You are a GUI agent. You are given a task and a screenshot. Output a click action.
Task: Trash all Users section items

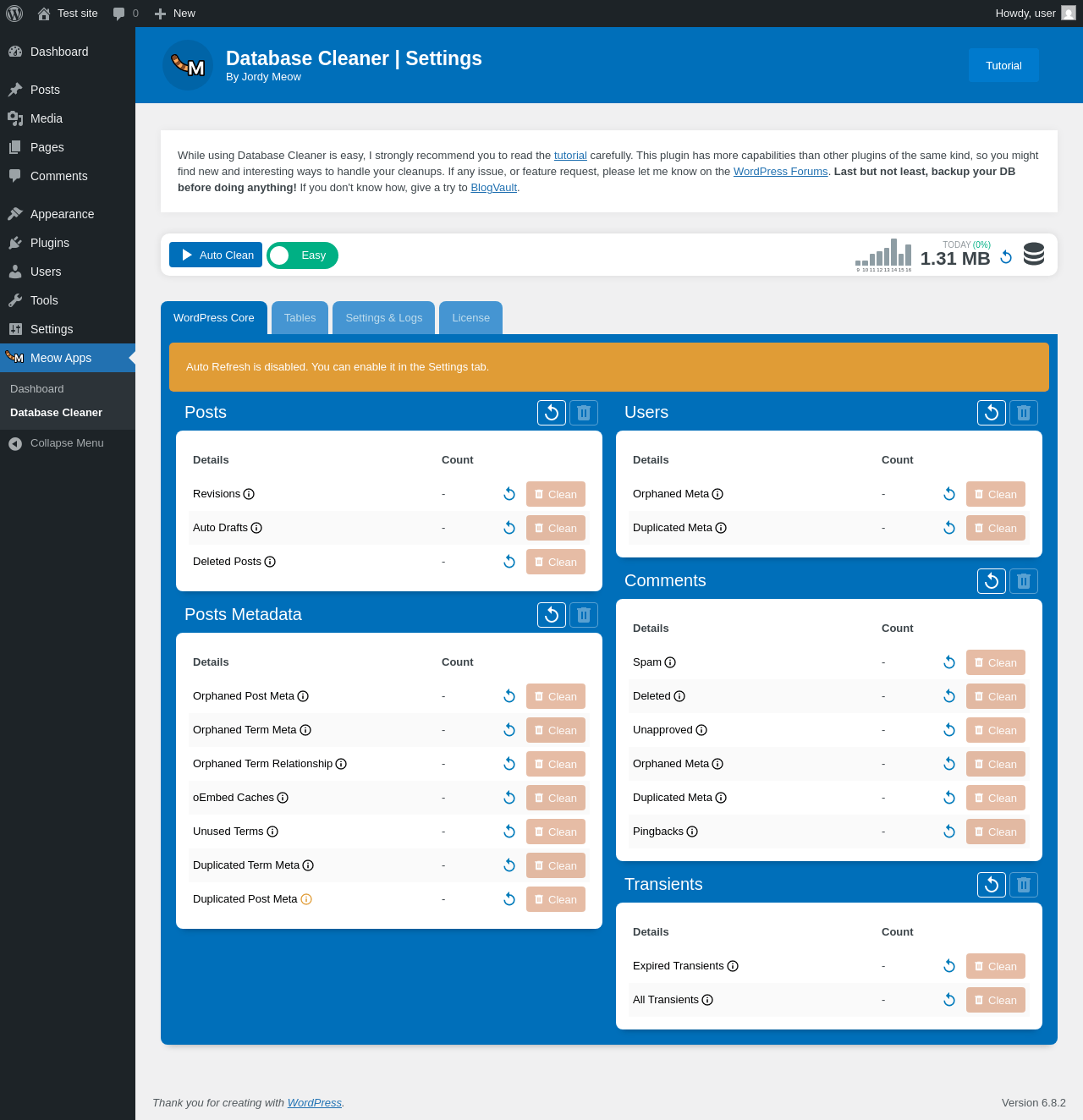coord(1024,413)
